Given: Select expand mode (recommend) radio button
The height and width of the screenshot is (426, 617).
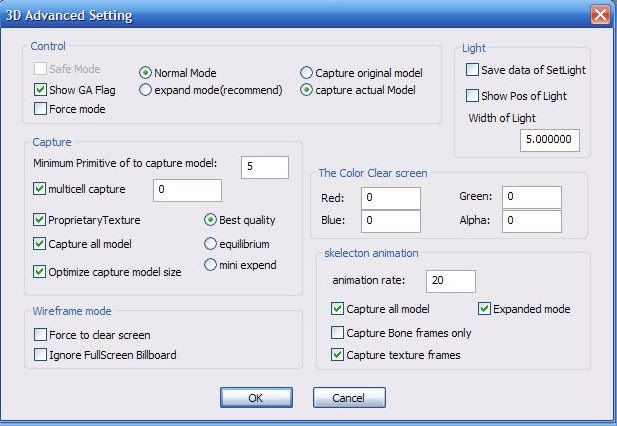Looking at the screenshot, I should point(146,90).
